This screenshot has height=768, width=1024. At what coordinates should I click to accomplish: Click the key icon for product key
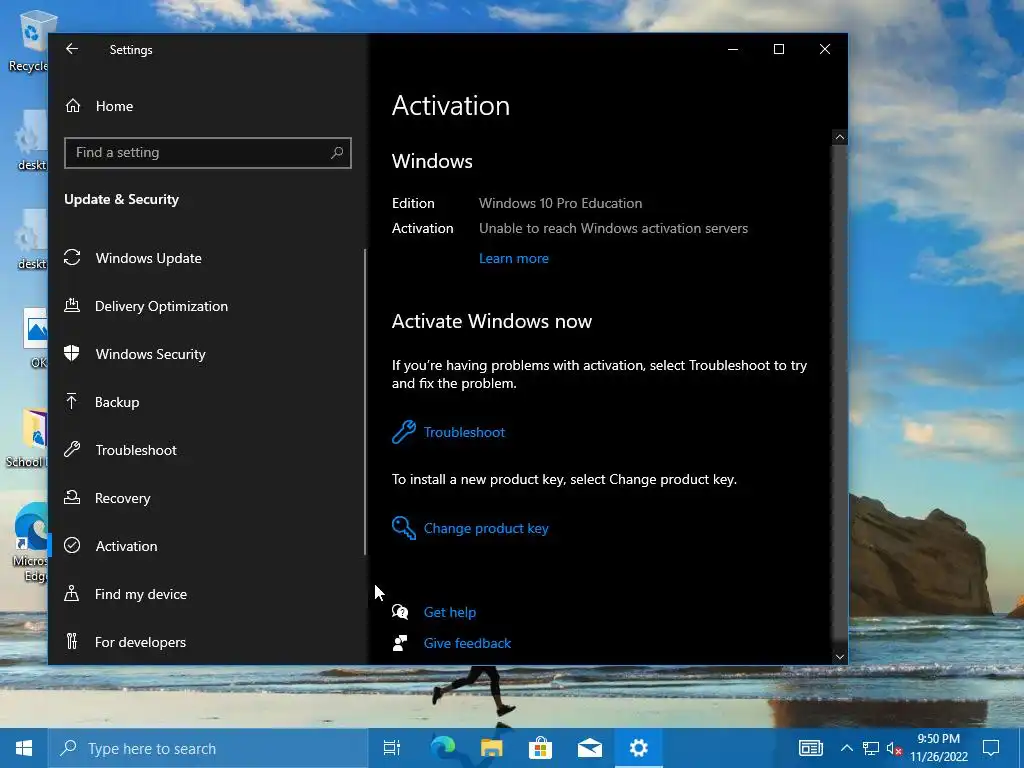pos(404,528)
